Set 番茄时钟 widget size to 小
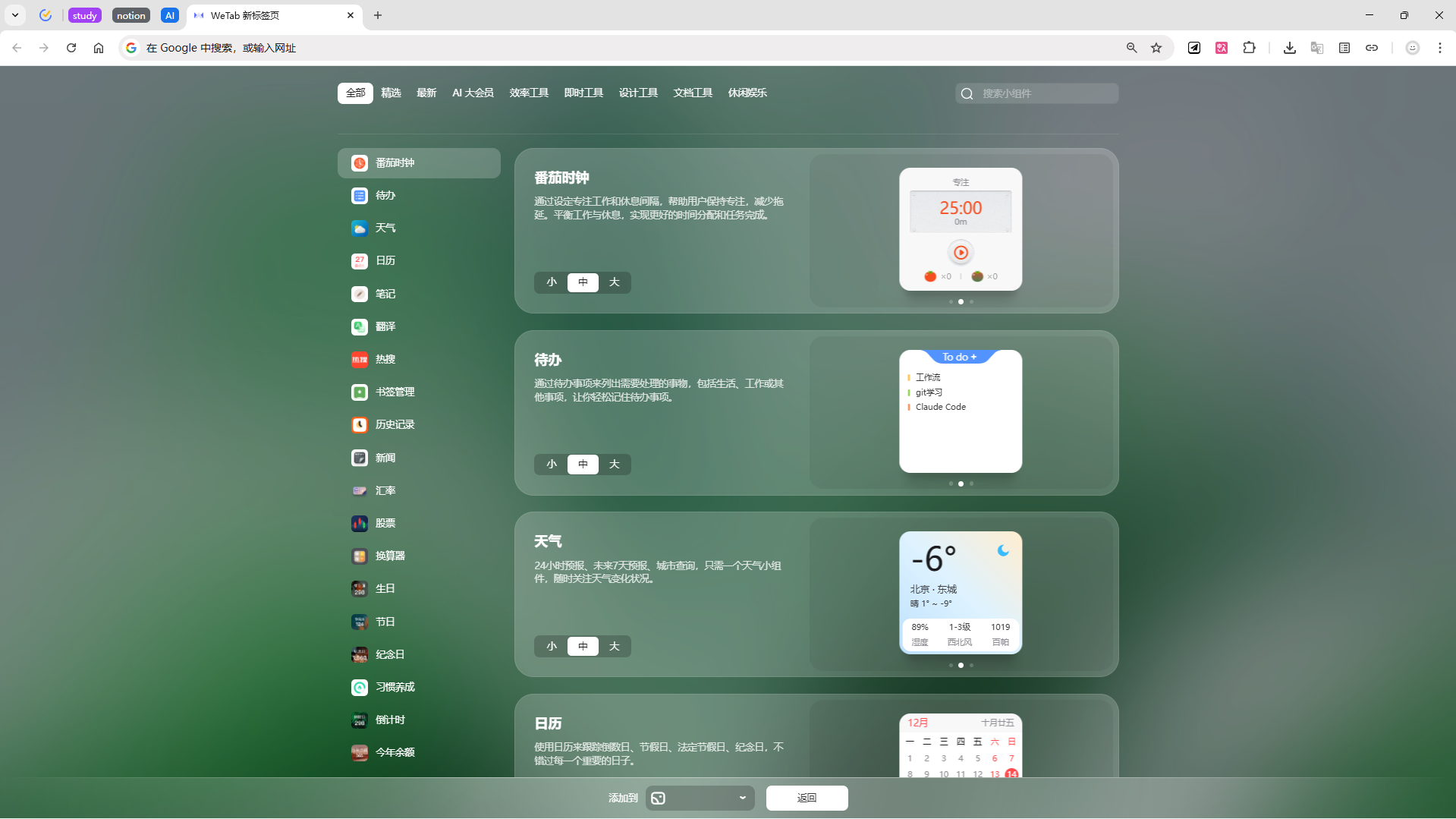Screen dimensions: 1456x819 click(x=552, y=282)
